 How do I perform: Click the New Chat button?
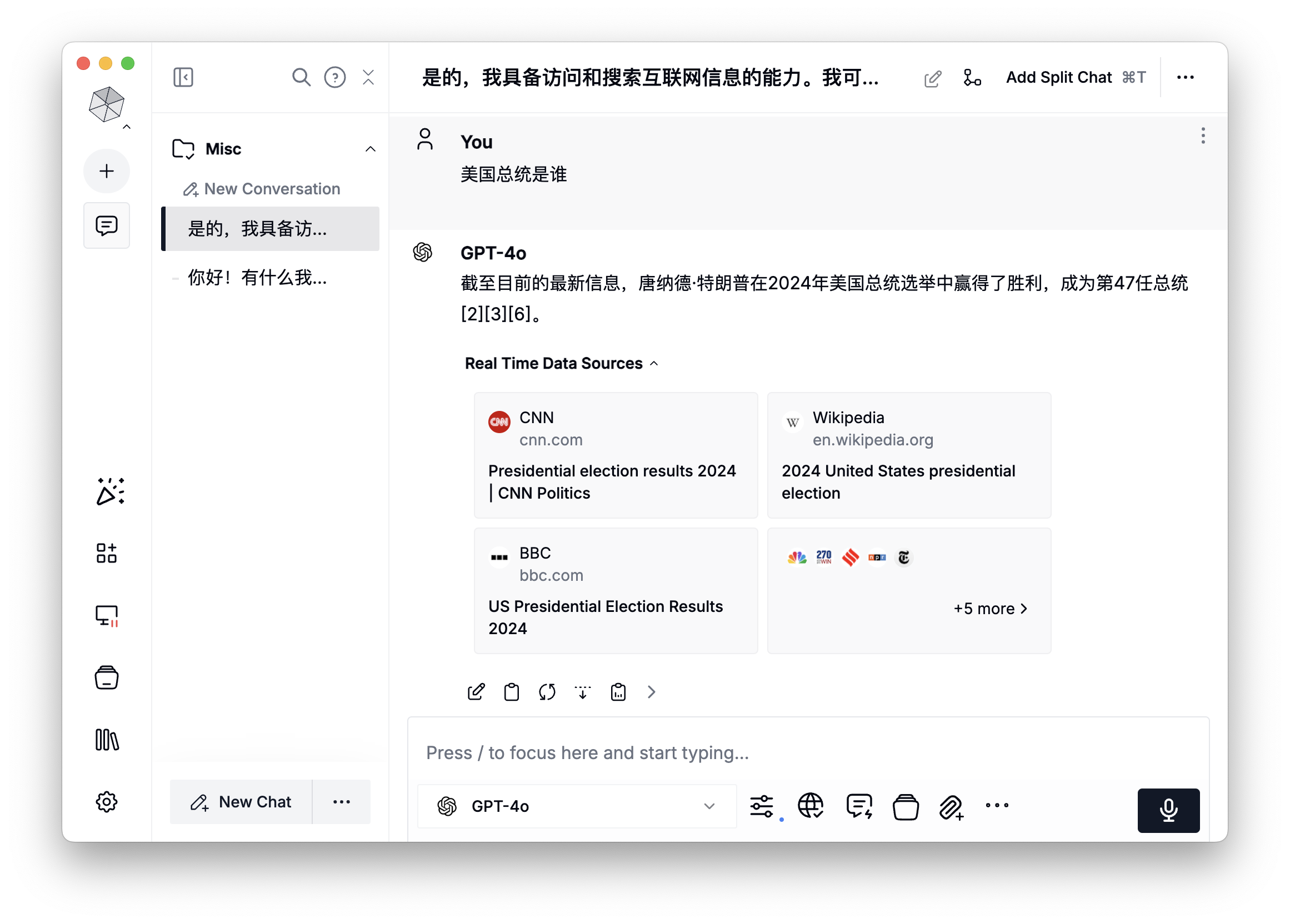click(x=241, y=801)
